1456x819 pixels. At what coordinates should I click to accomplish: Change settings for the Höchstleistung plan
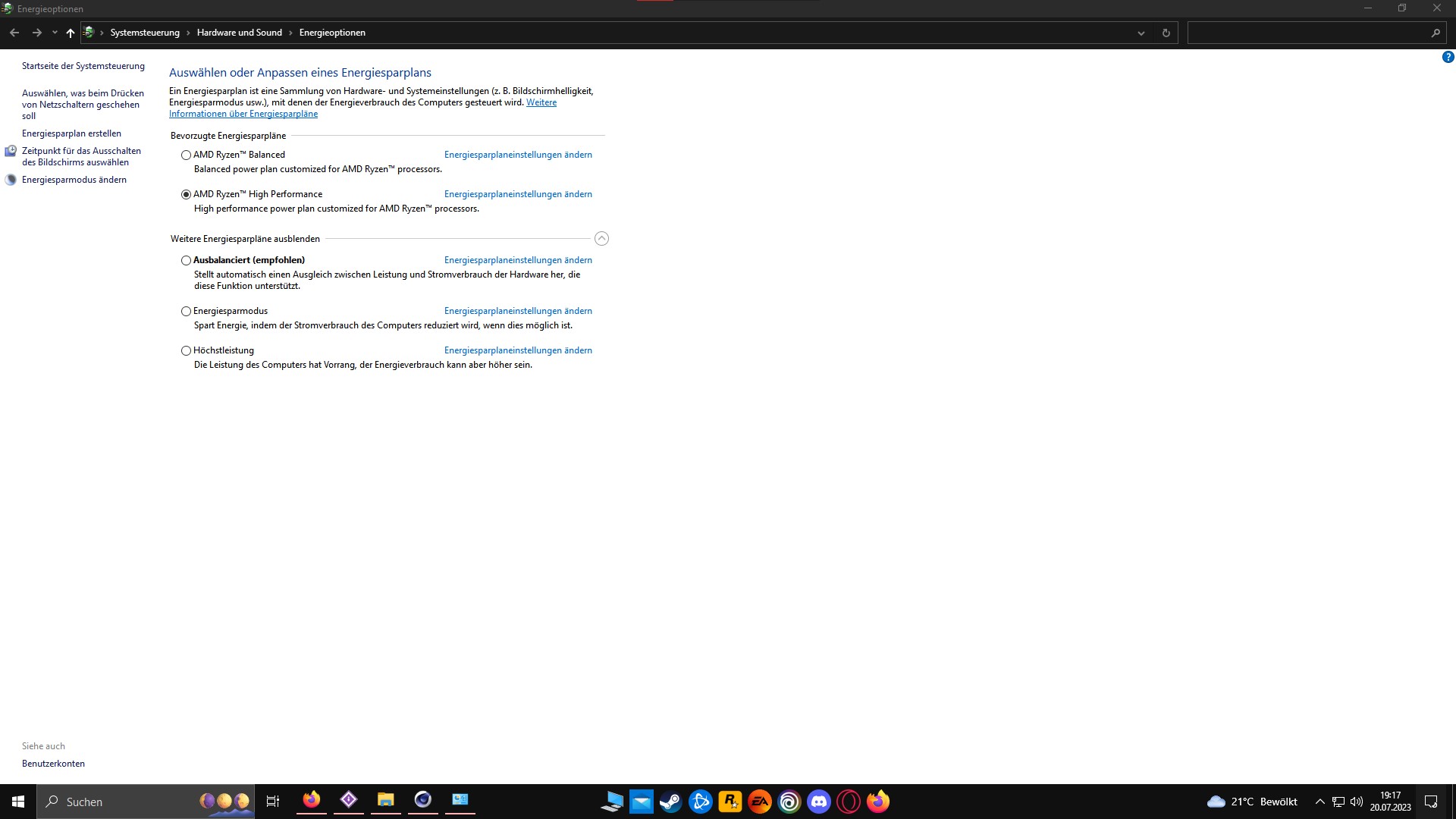tap(518, 350)
